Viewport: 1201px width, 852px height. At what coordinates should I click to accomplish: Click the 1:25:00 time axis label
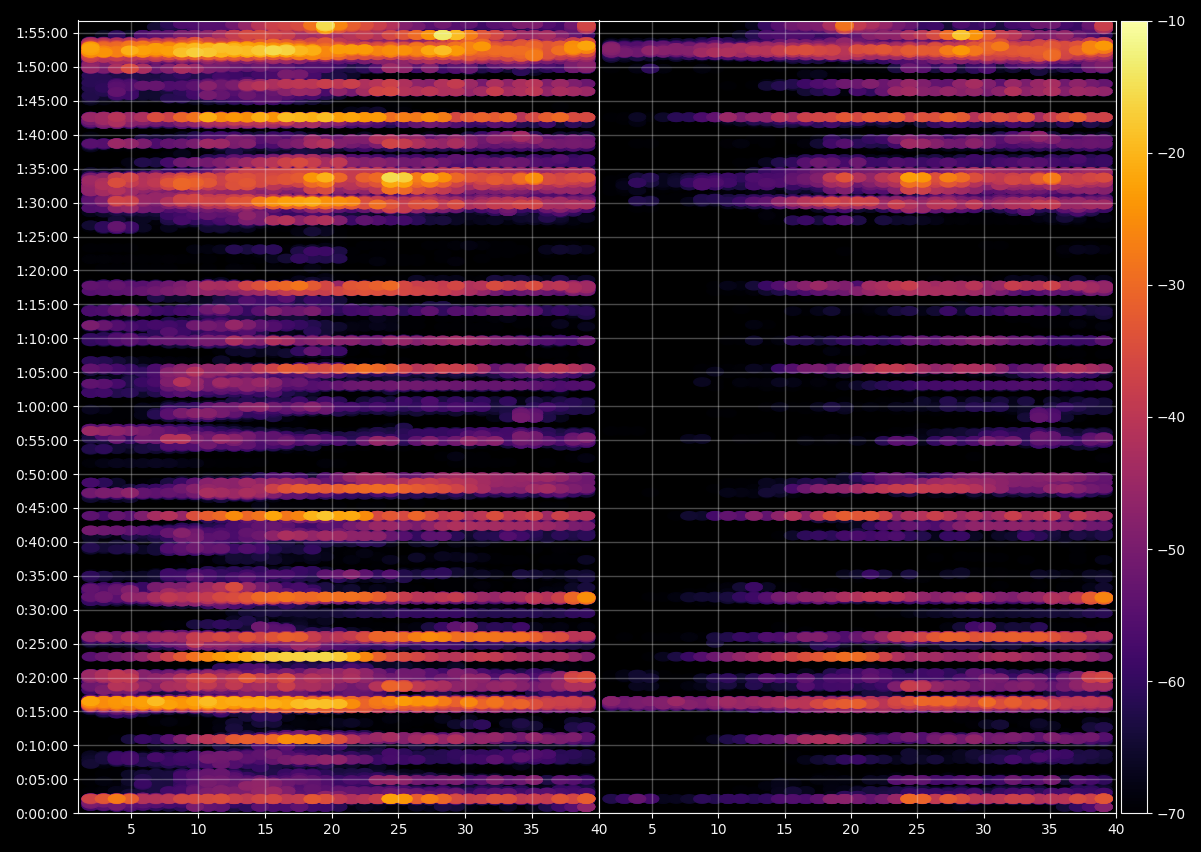tap(42, 237)
